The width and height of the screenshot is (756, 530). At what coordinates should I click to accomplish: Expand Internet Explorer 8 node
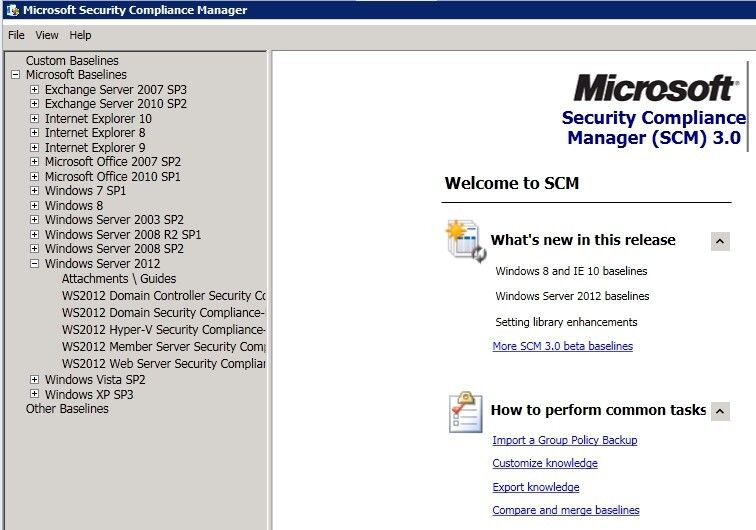pyautogui.click(x=34, y=133)
